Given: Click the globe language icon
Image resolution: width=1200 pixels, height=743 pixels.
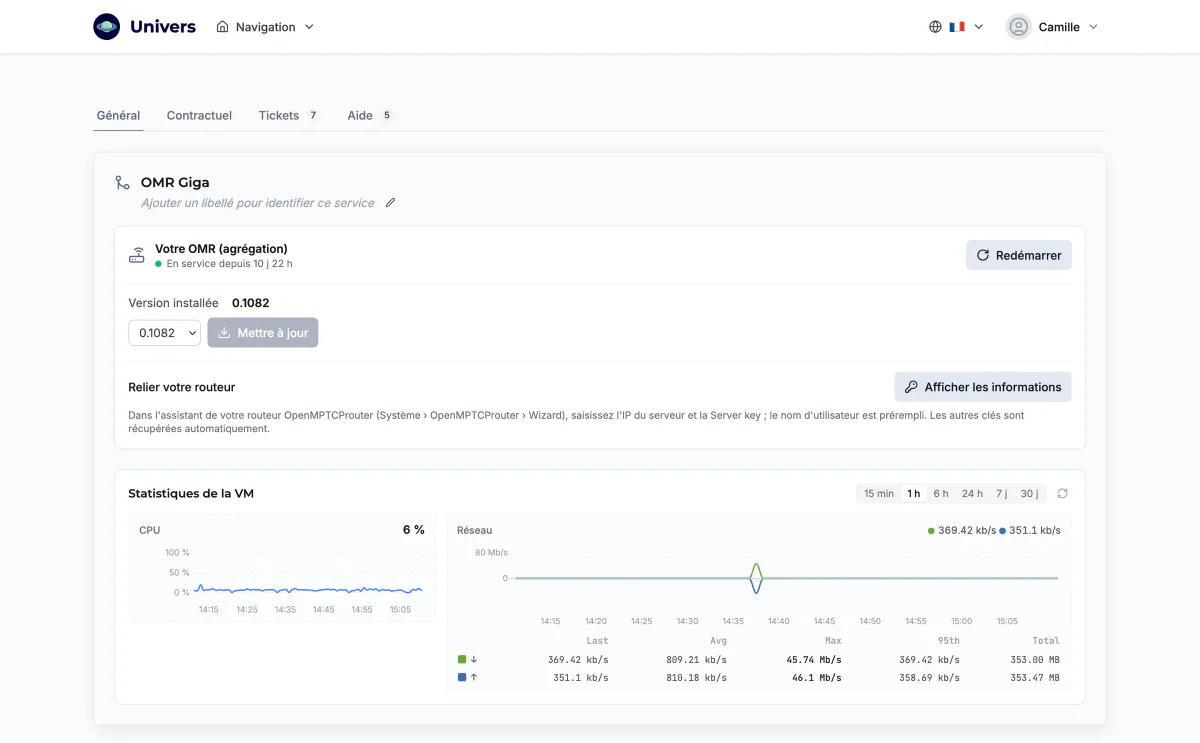Looking at the screenshot, I should tap(935, 27).
